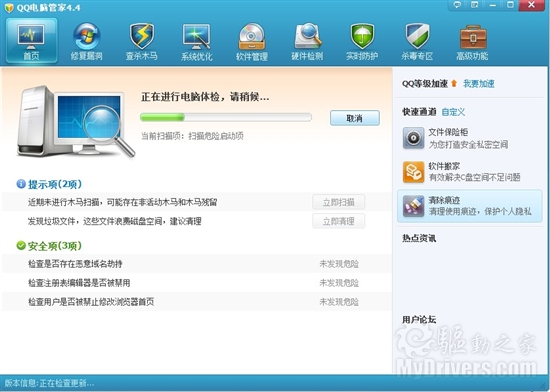Click the 软件搬家 orange boxes icon
The image size is (550, 392).
[x=413, y=172]
